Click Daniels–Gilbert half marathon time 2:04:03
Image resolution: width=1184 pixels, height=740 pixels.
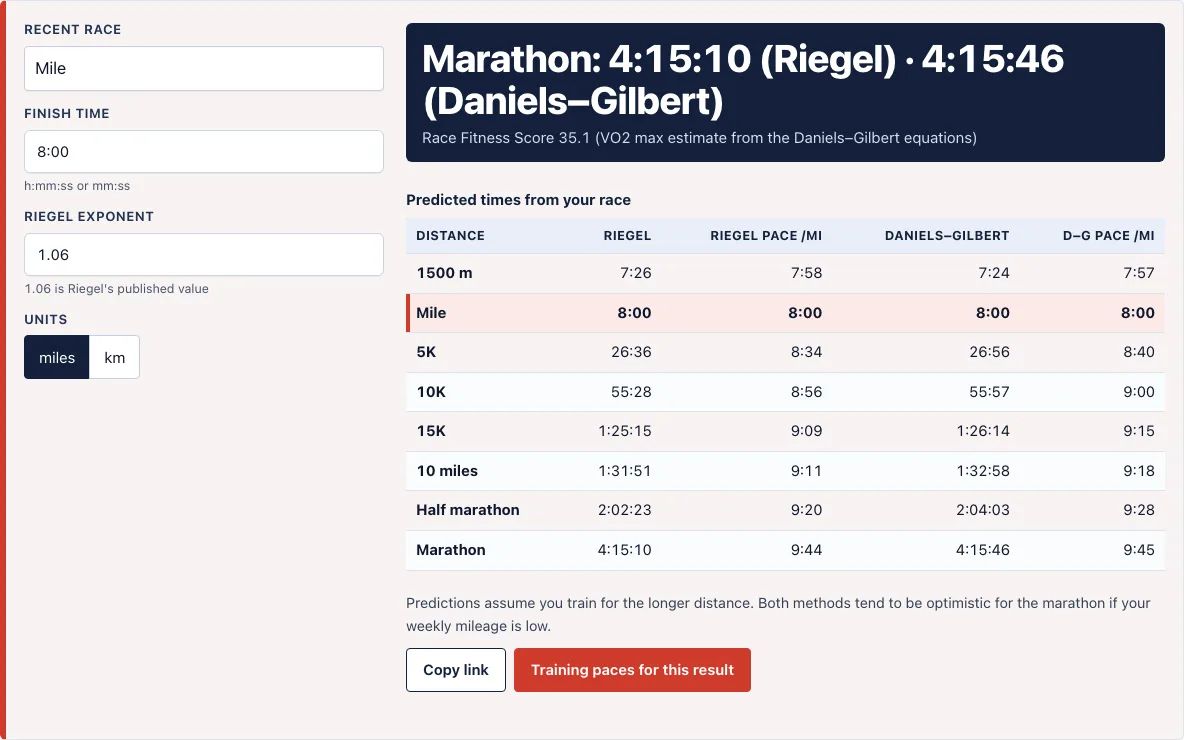click(x=982, y=510)
